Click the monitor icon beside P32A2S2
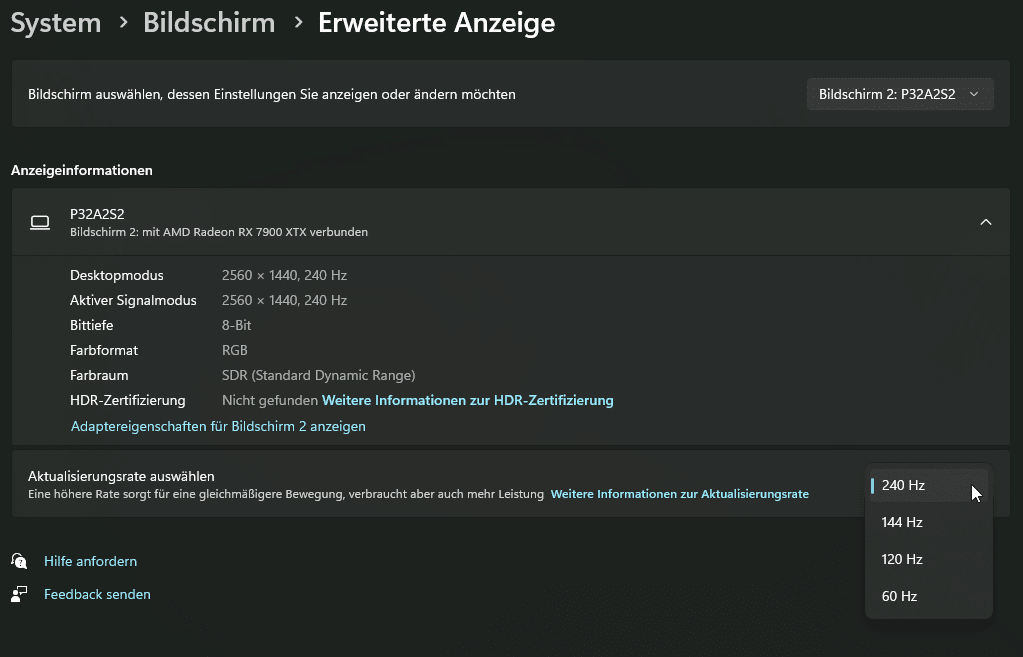 (40, 222)
